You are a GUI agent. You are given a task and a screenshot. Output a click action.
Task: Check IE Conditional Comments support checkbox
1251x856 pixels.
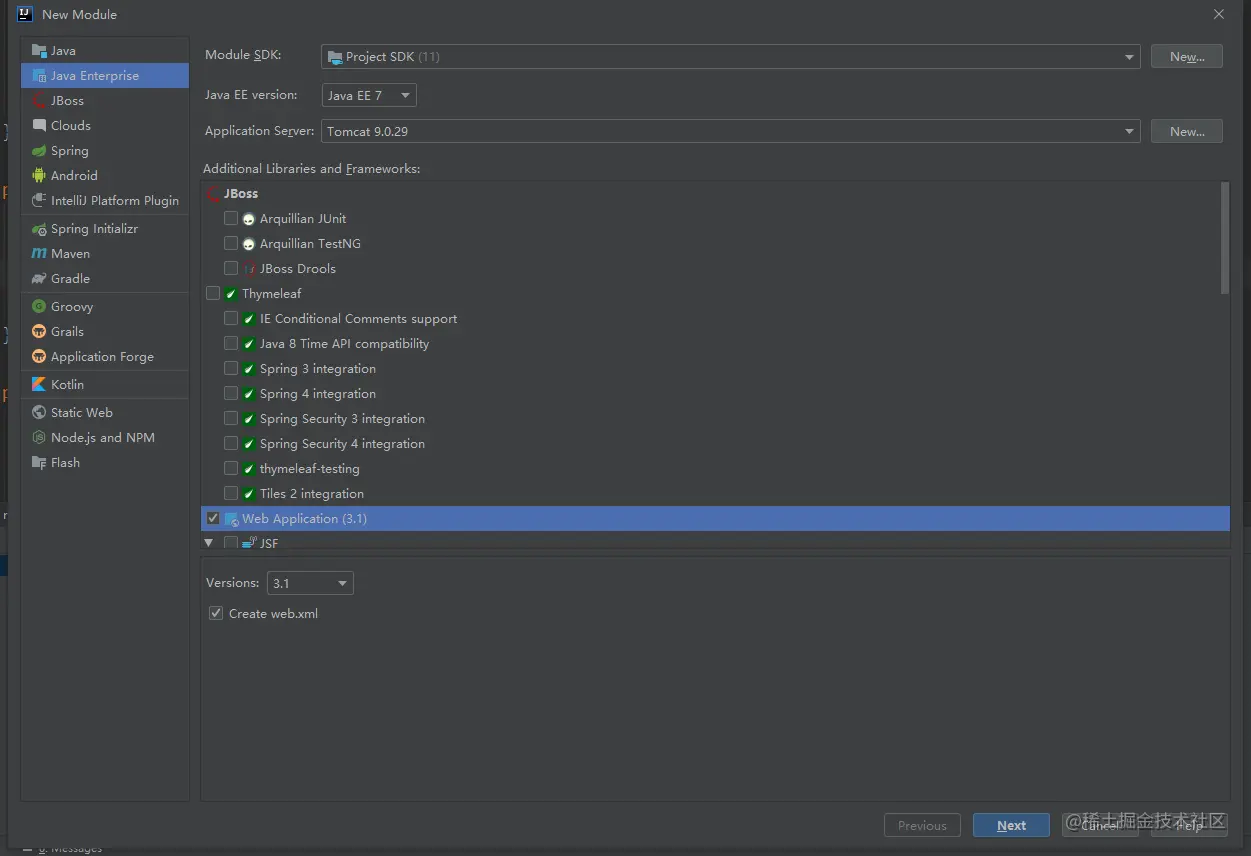coord(231,318)
